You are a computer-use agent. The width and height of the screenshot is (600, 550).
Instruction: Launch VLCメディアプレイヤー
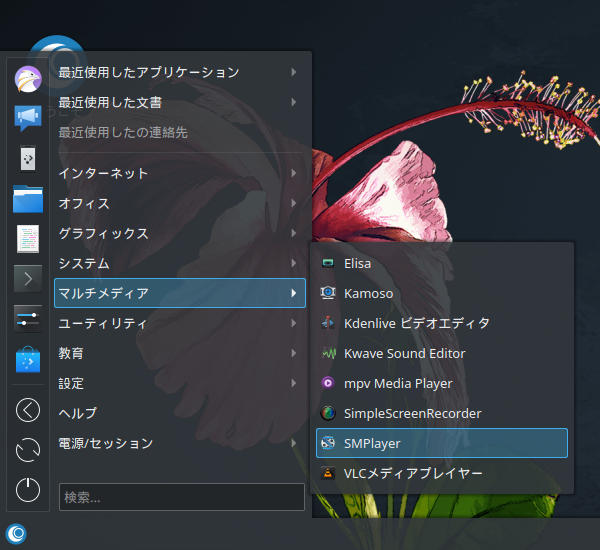click(x=442, y=473)
